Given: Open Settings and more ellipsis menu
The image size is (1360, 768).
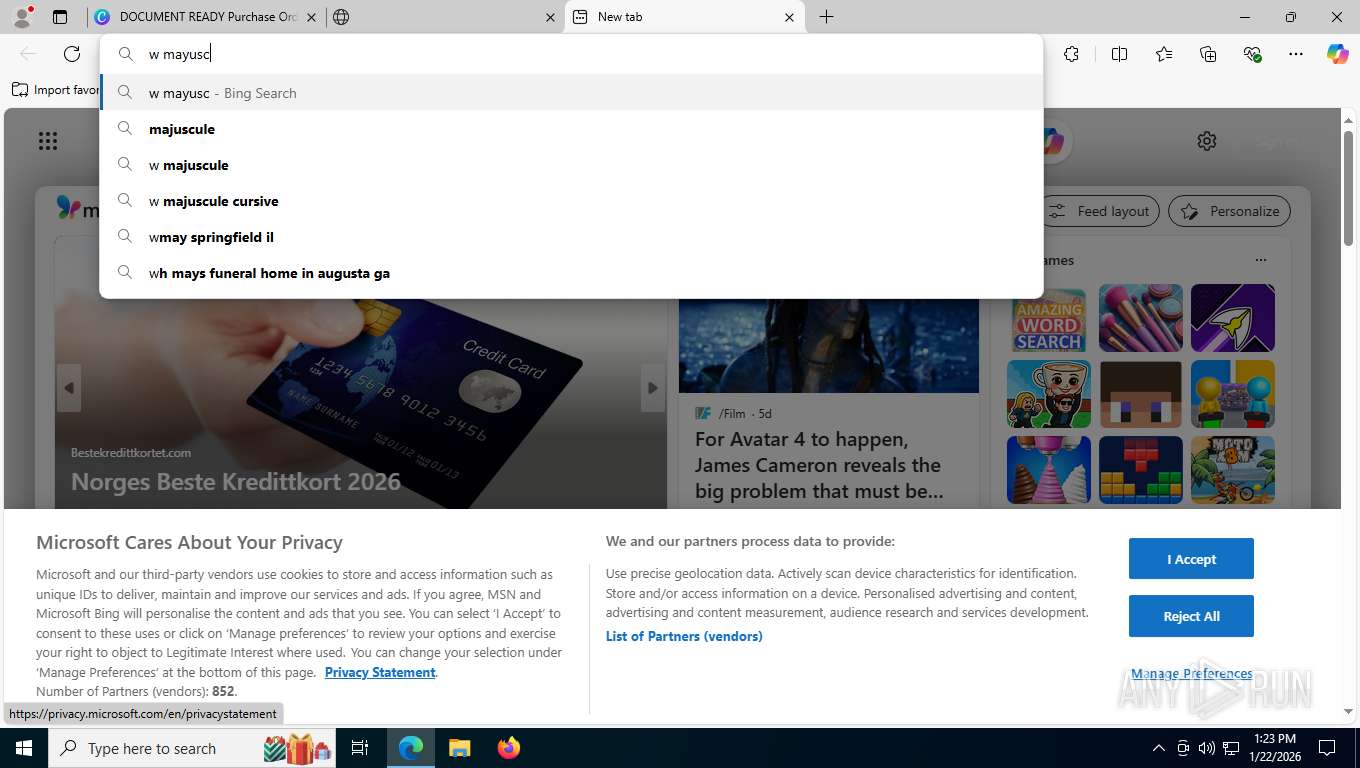Looking at the screenshot, I should coord(1296,54).
